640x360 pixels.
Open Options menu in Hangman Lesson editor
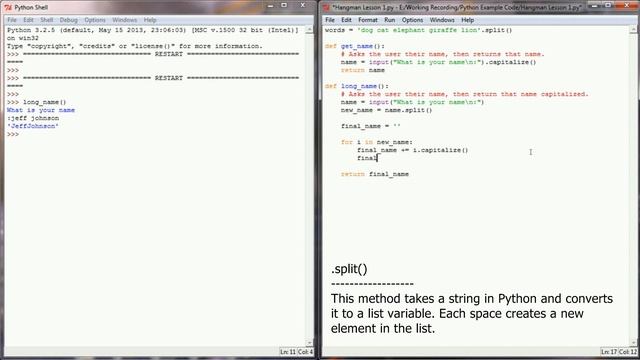tap(412, 20)
